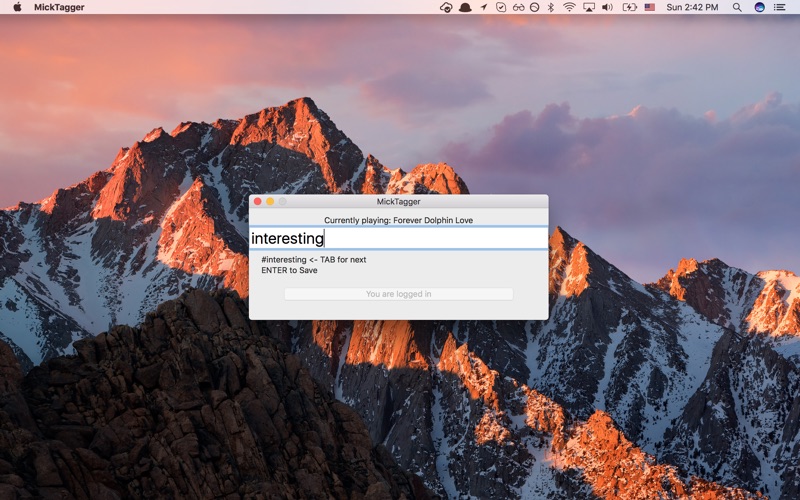
Task: Open the Apple menu
Action: 17,7
